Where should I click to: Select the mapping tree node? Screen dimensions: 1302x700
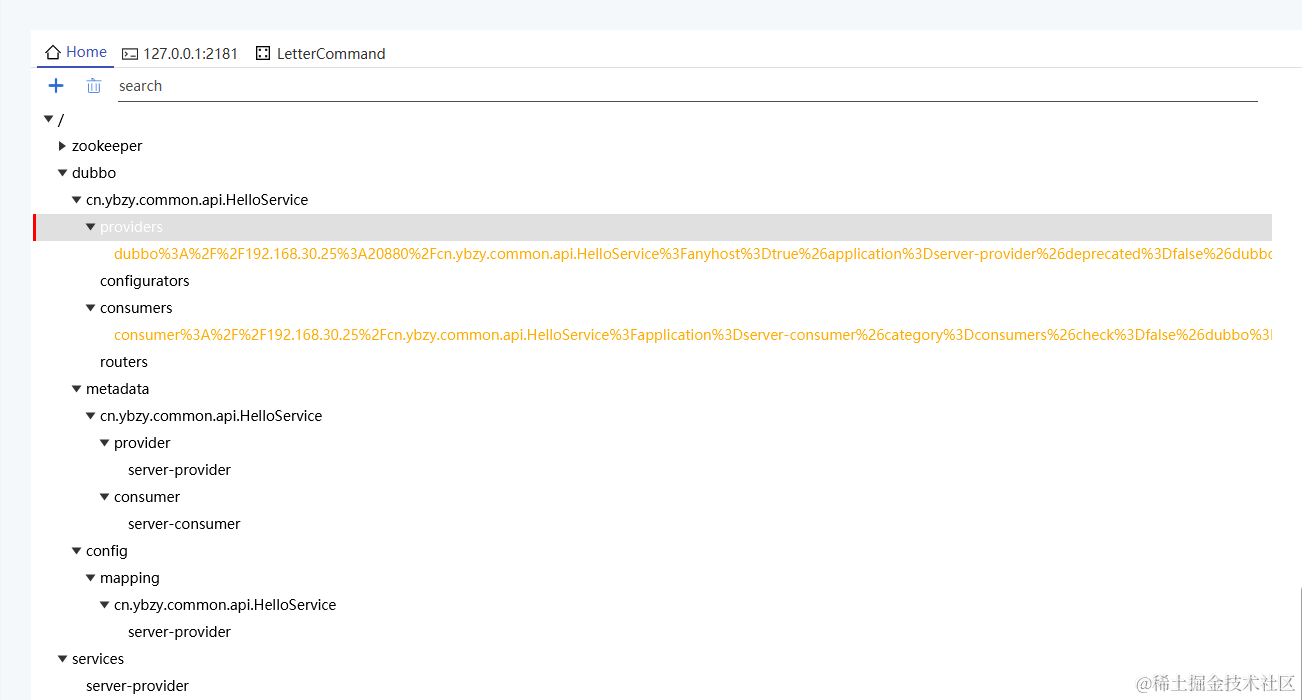click(130, 578)
